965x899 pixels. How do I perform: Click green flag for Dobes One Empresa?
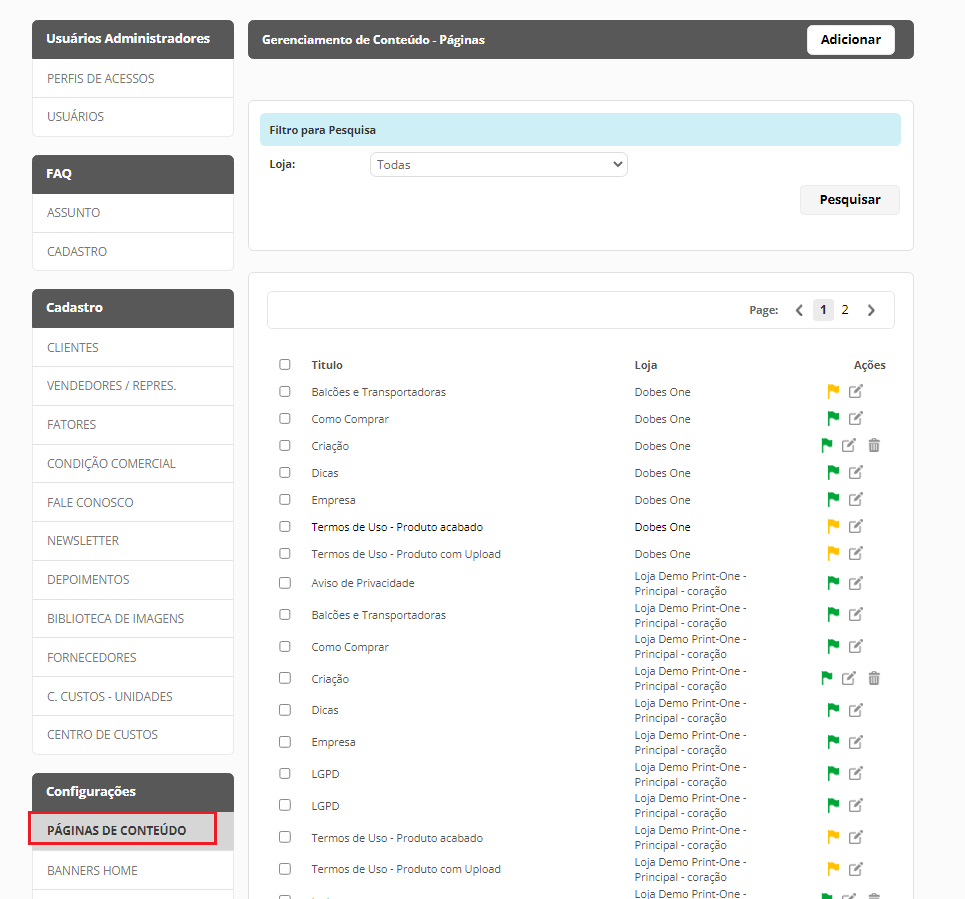(x=833, y=500)
